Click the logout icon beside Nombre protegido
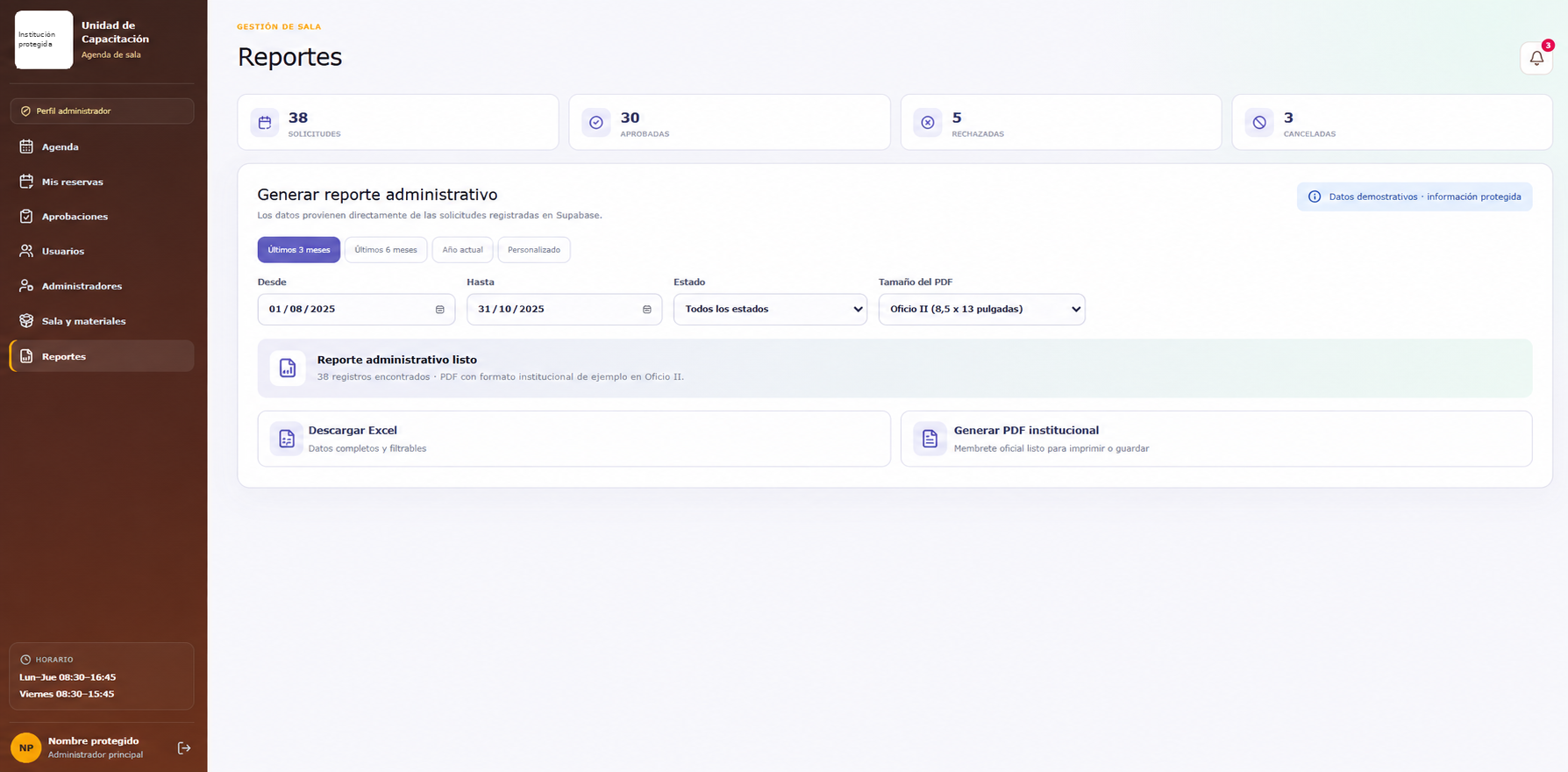Image resolution: width=1568 pixels, height=772 pixels. click(x=184, y=748)
